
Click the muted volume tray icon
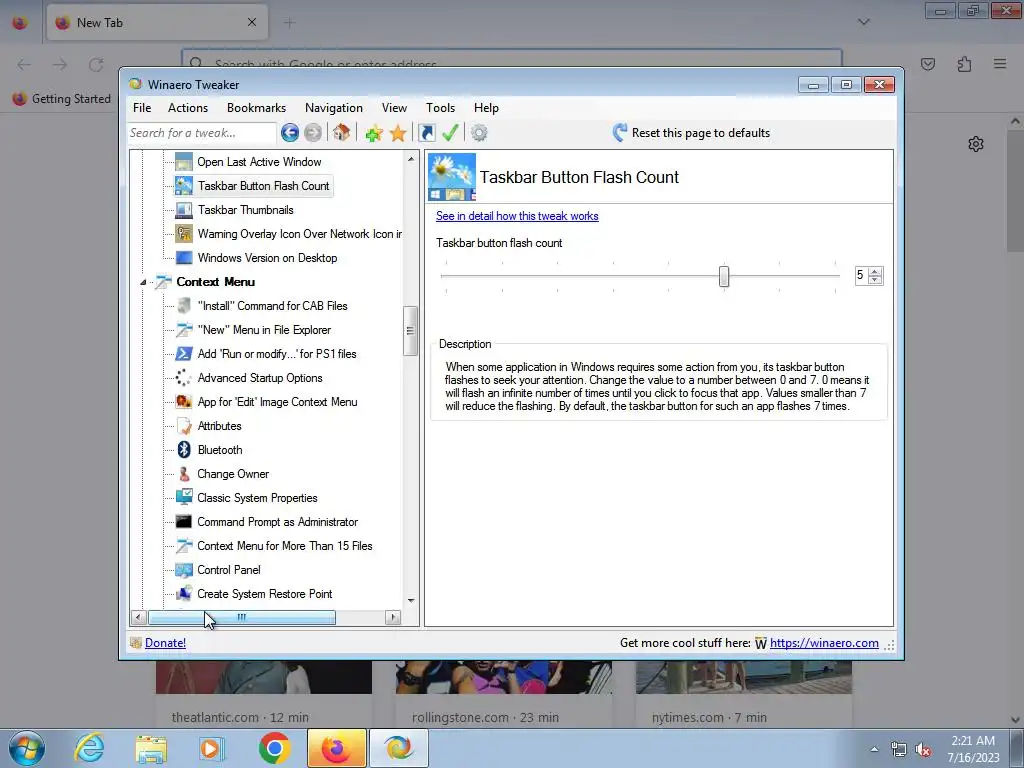pos(923,749)
